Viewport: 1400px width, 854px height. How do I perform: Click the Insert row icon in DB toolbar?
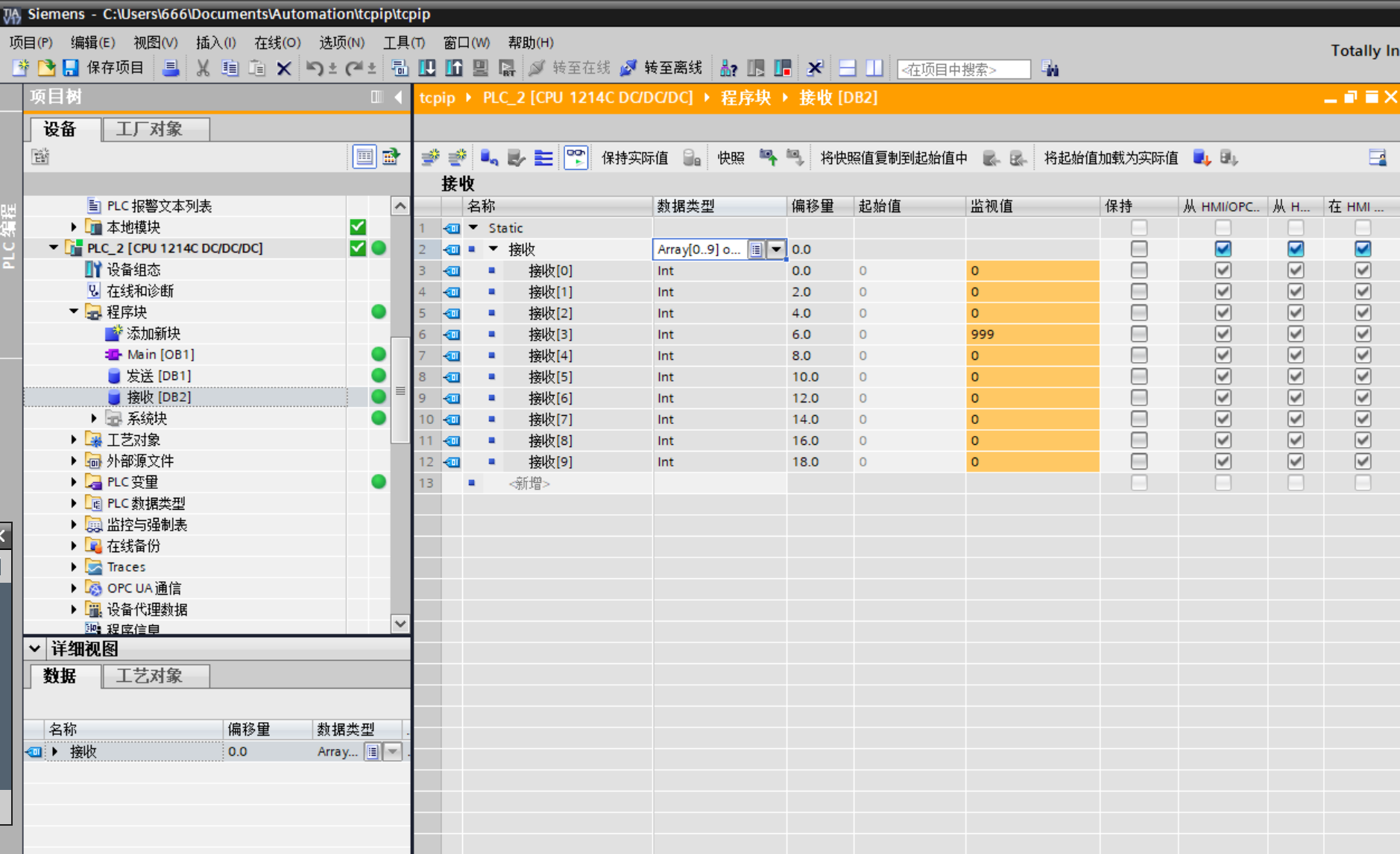tap(430, 157)
